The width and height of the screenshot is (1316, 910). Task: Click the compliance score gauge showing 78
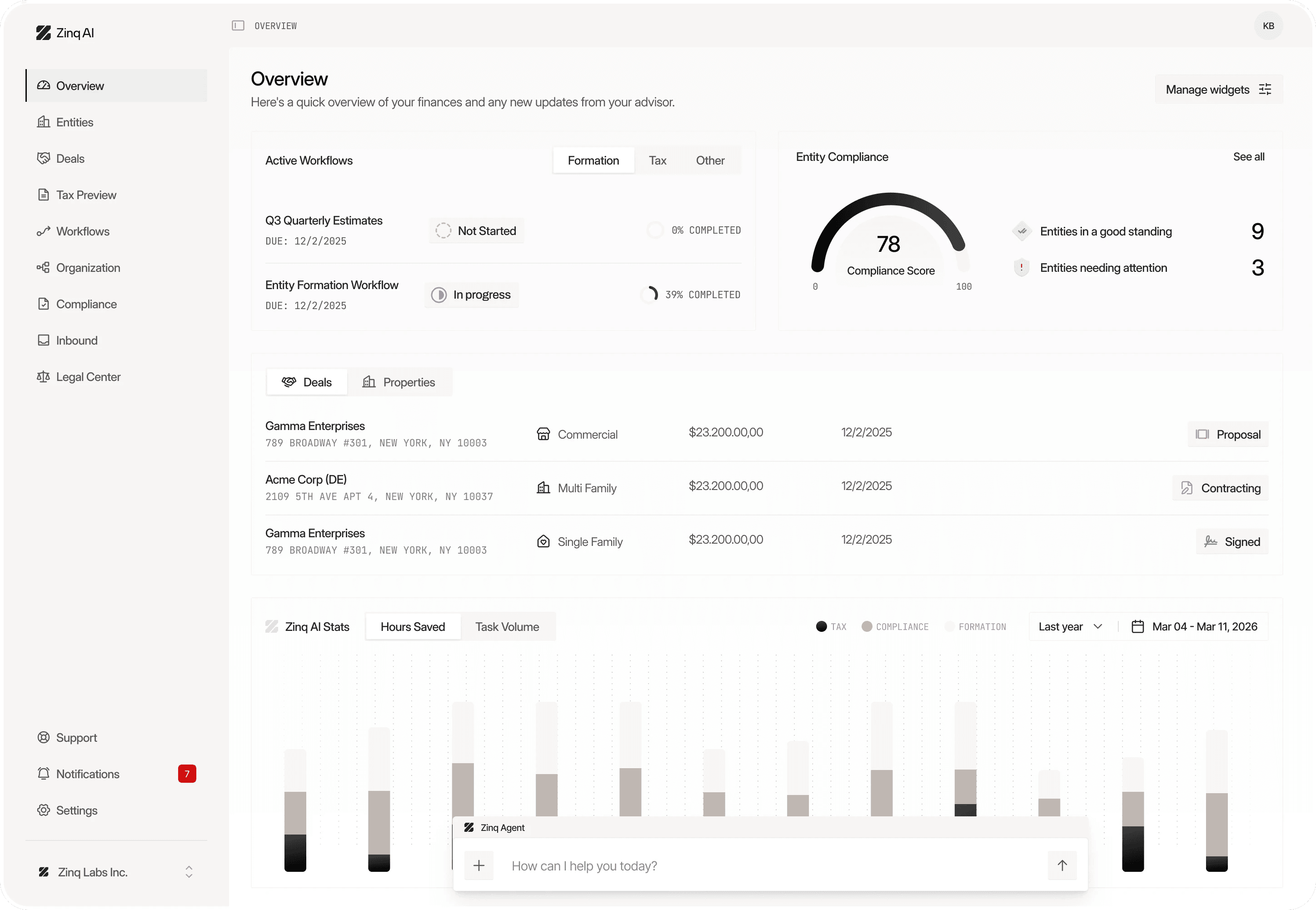(890, 242)
